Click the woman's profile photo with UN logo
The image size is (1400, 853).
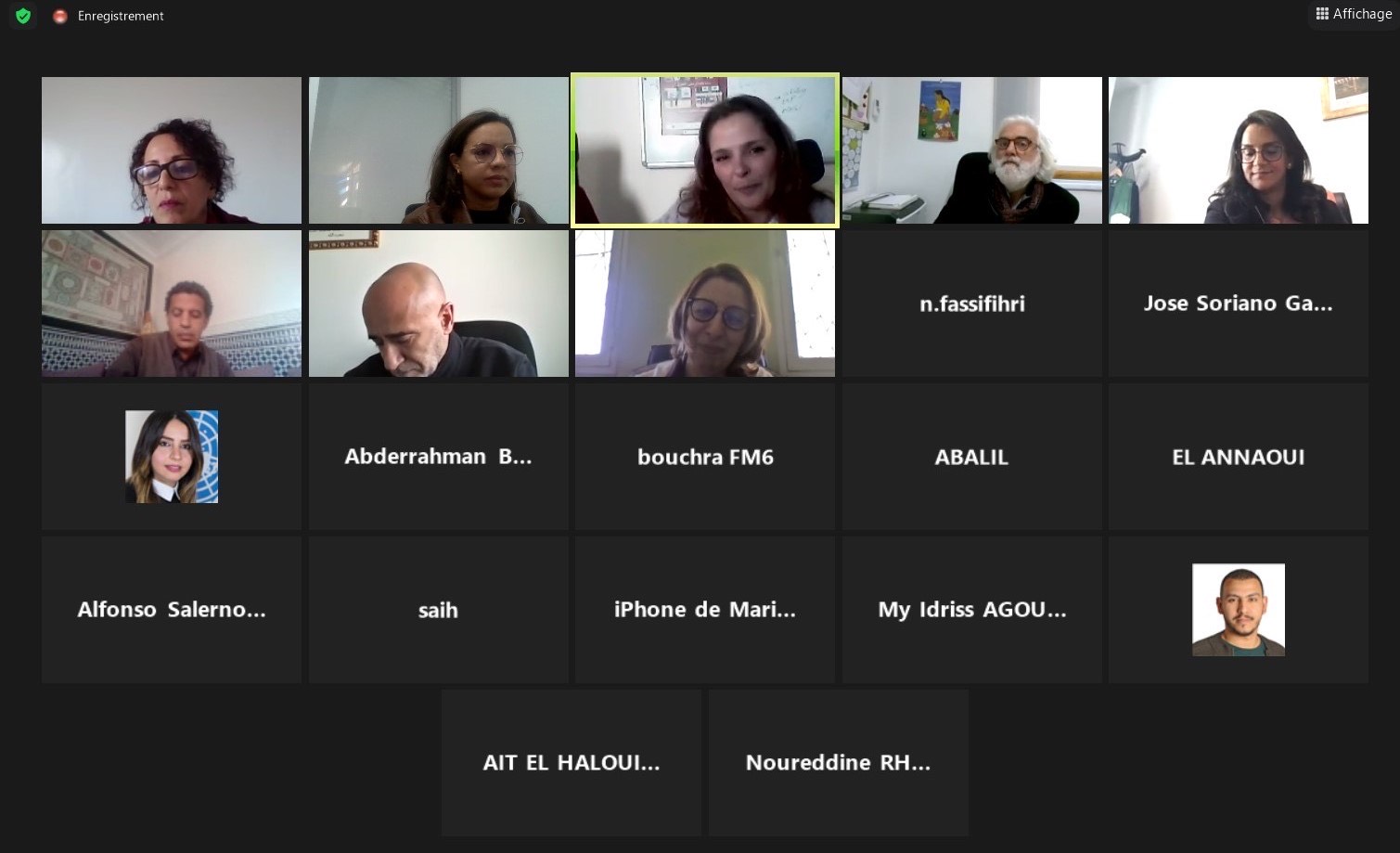pyautogui.click(x=172, y=457)
